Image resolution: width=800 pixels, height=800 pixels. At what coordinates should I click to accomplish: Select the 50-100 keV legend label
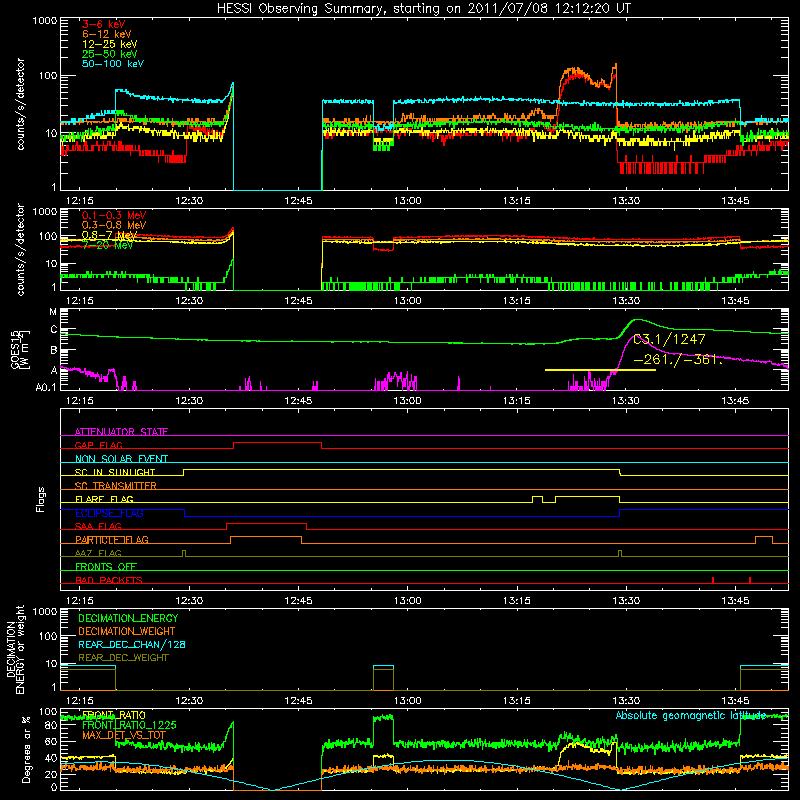[112, 64]
